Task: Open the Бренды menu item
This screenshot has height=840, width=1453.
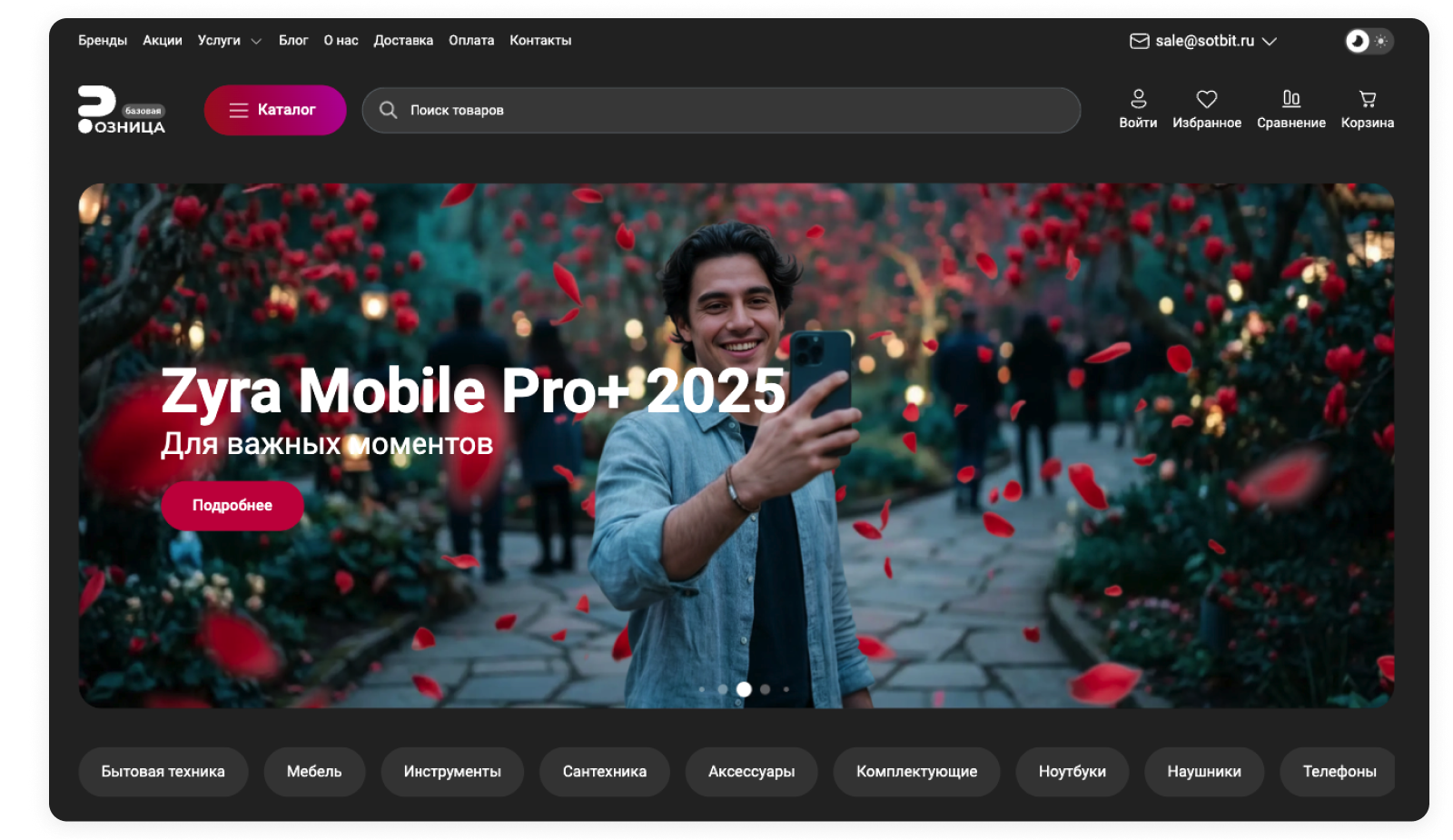Action: tap(103, 41)
